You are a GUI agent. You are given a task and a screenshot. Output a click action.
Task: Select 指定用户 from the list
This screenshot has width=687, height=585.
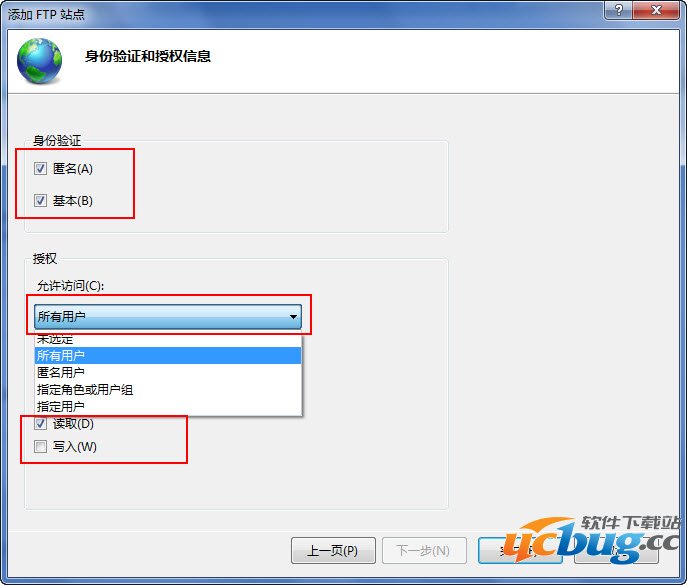click(x=168, y=406)
